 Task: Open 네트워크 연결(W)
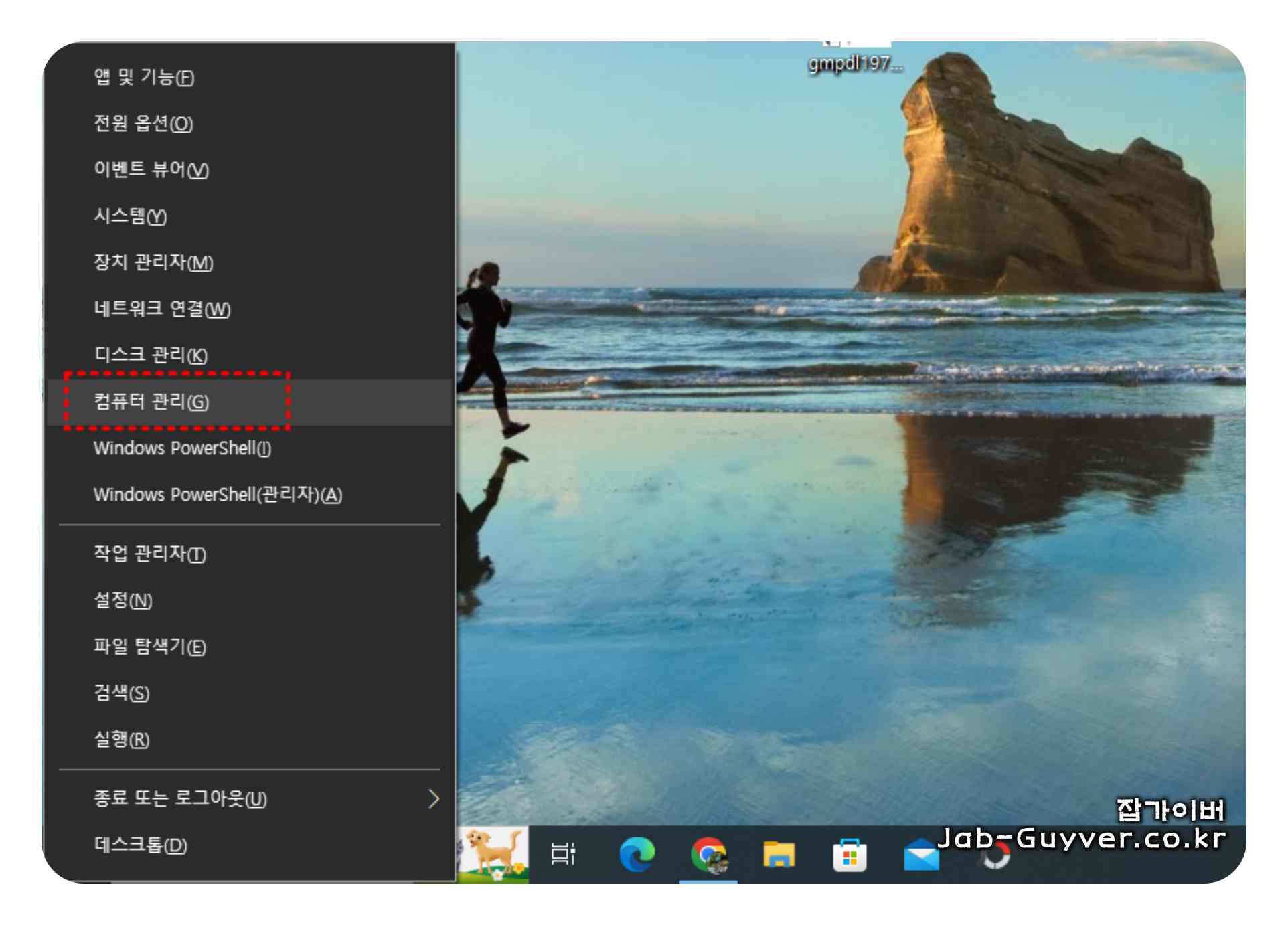250,308
